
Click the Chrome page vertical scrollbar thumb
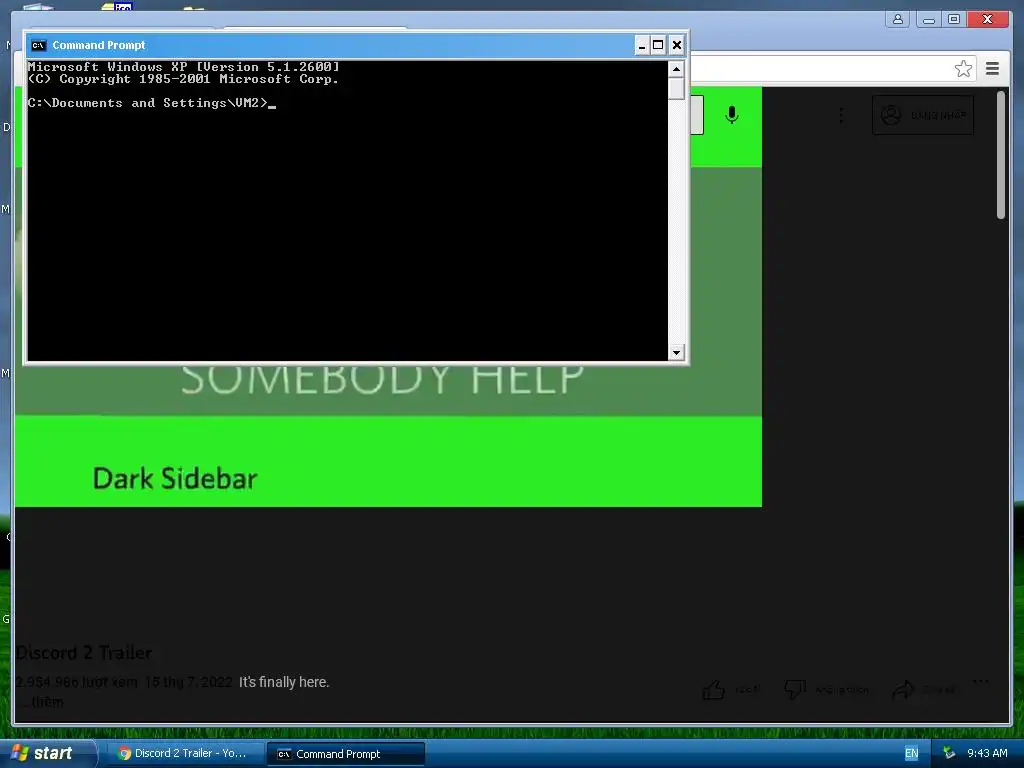tap(1000, 155)
